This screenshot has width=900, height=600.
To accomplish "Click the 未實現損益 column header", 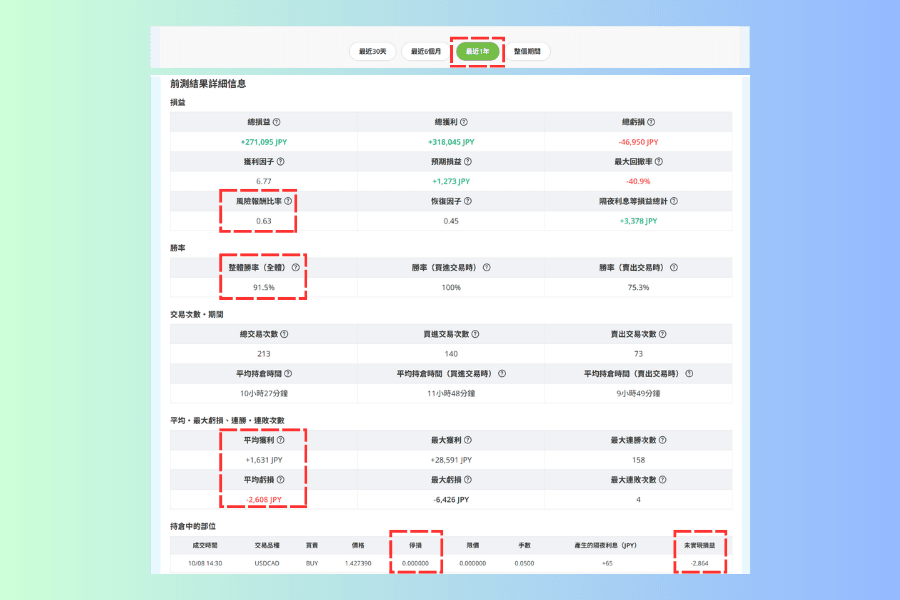I will click(x=700, y=545).
